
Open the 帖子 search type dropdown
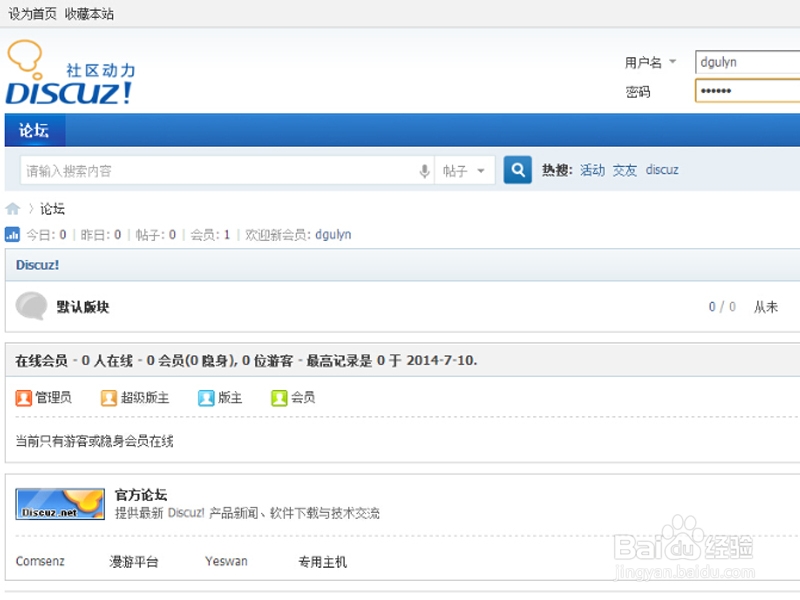[464, 170]
